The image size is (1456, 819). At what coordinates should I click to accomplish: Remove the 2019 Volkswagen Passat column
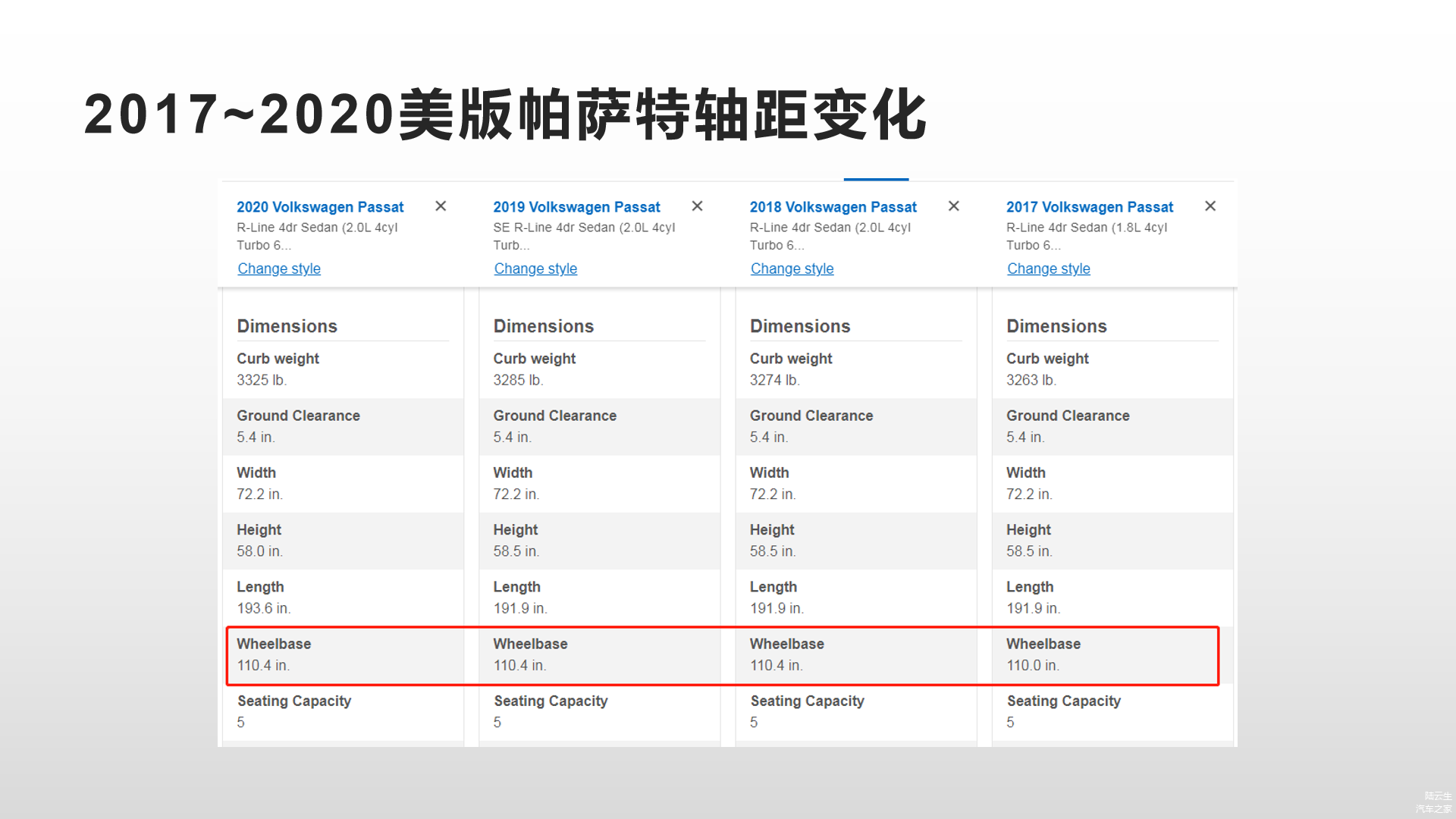pyautogui.click(x=697, y=206)
